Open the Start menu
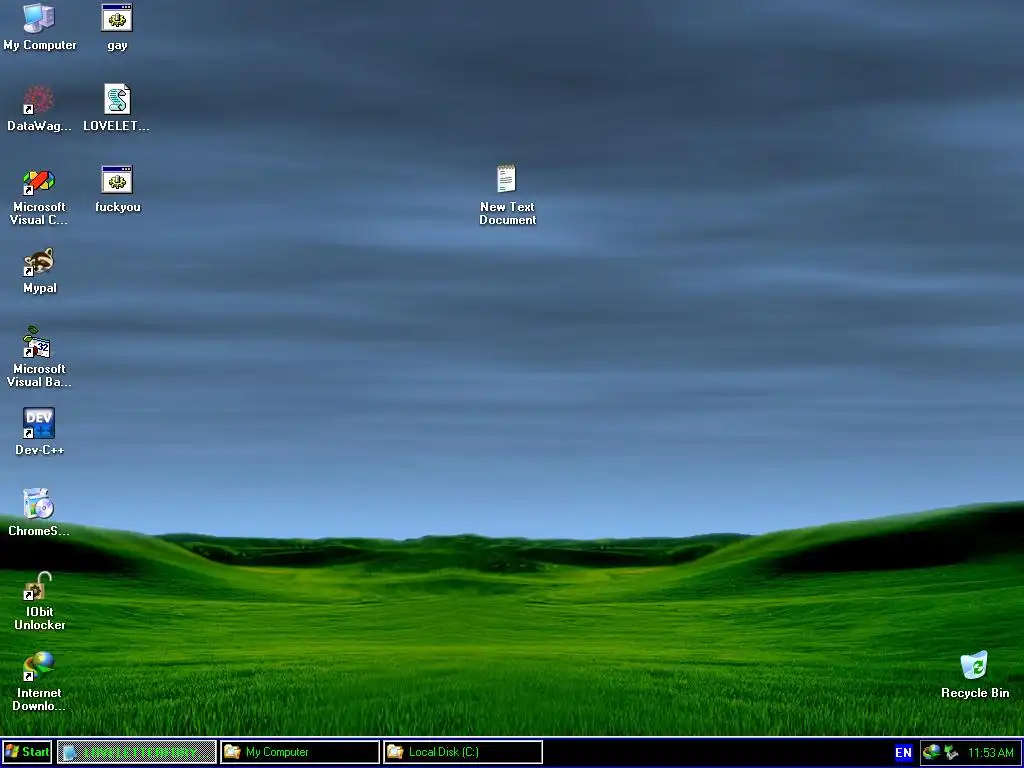The height and width of the screenshot is (768, 1024). pyautogui.click(x=27, y=752)
